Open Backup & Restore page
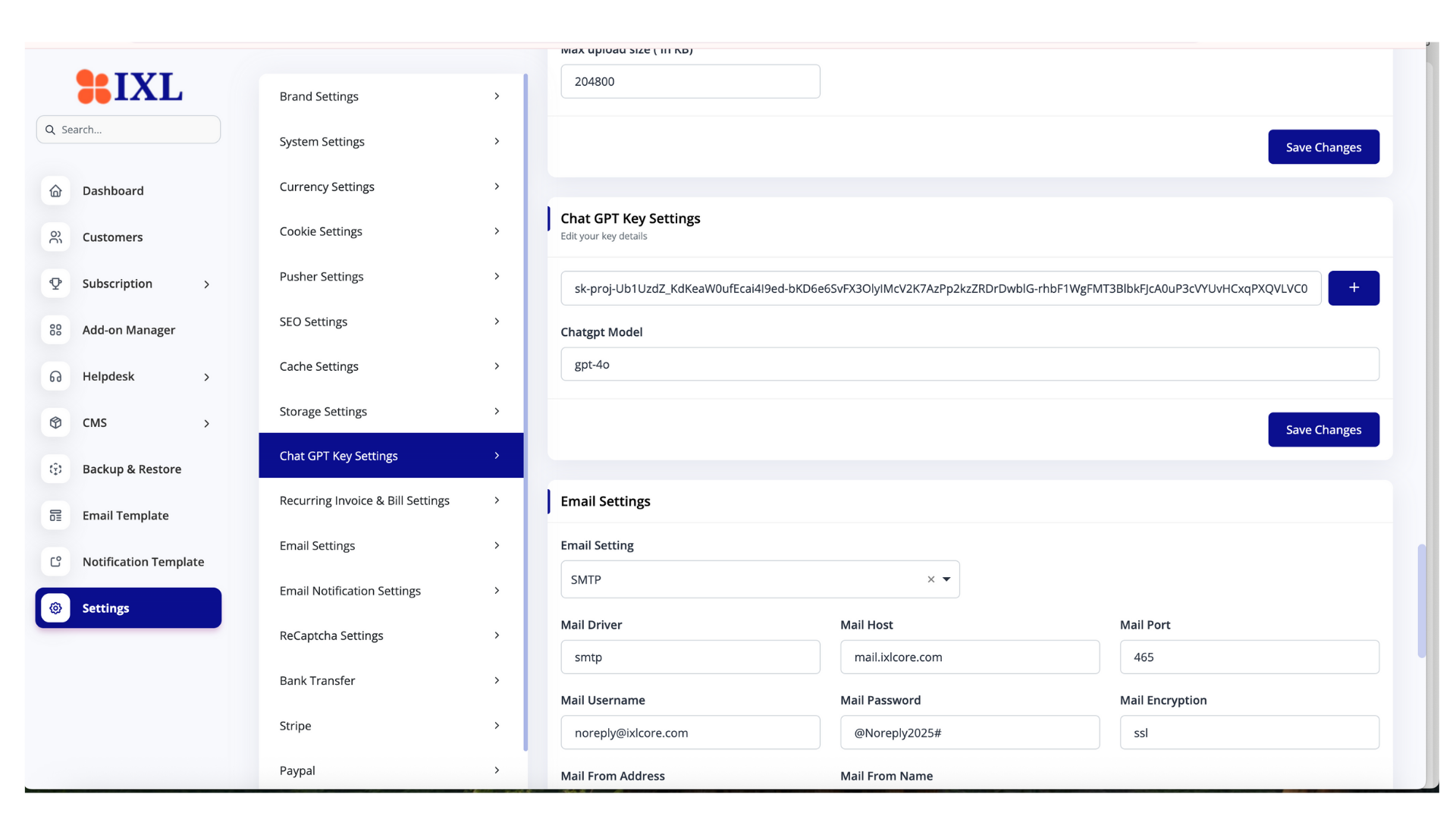The height and width of the screenshot is (819, 1456). (128, 469)
